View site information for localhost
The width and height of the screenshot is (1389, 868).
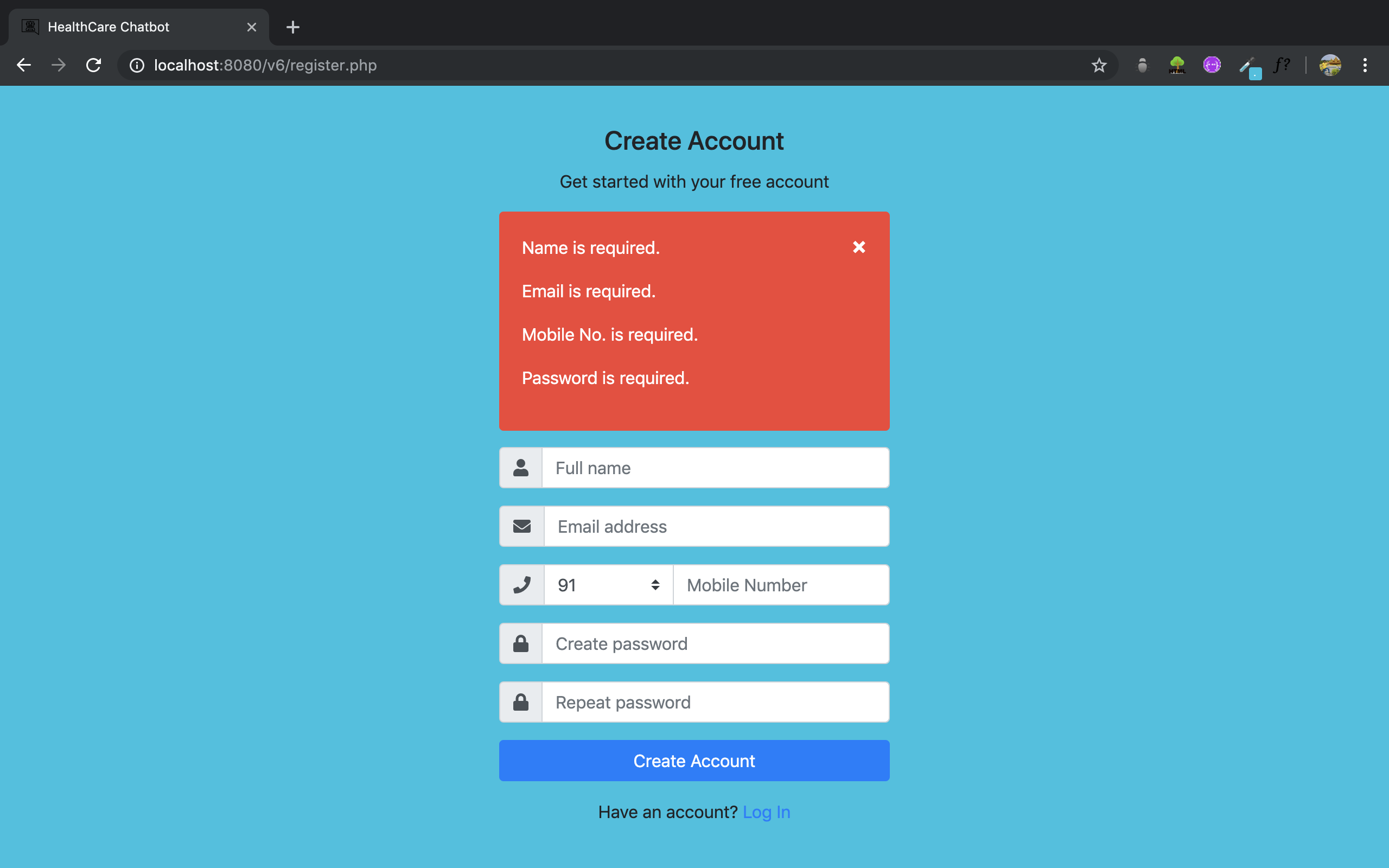point(137,66)
